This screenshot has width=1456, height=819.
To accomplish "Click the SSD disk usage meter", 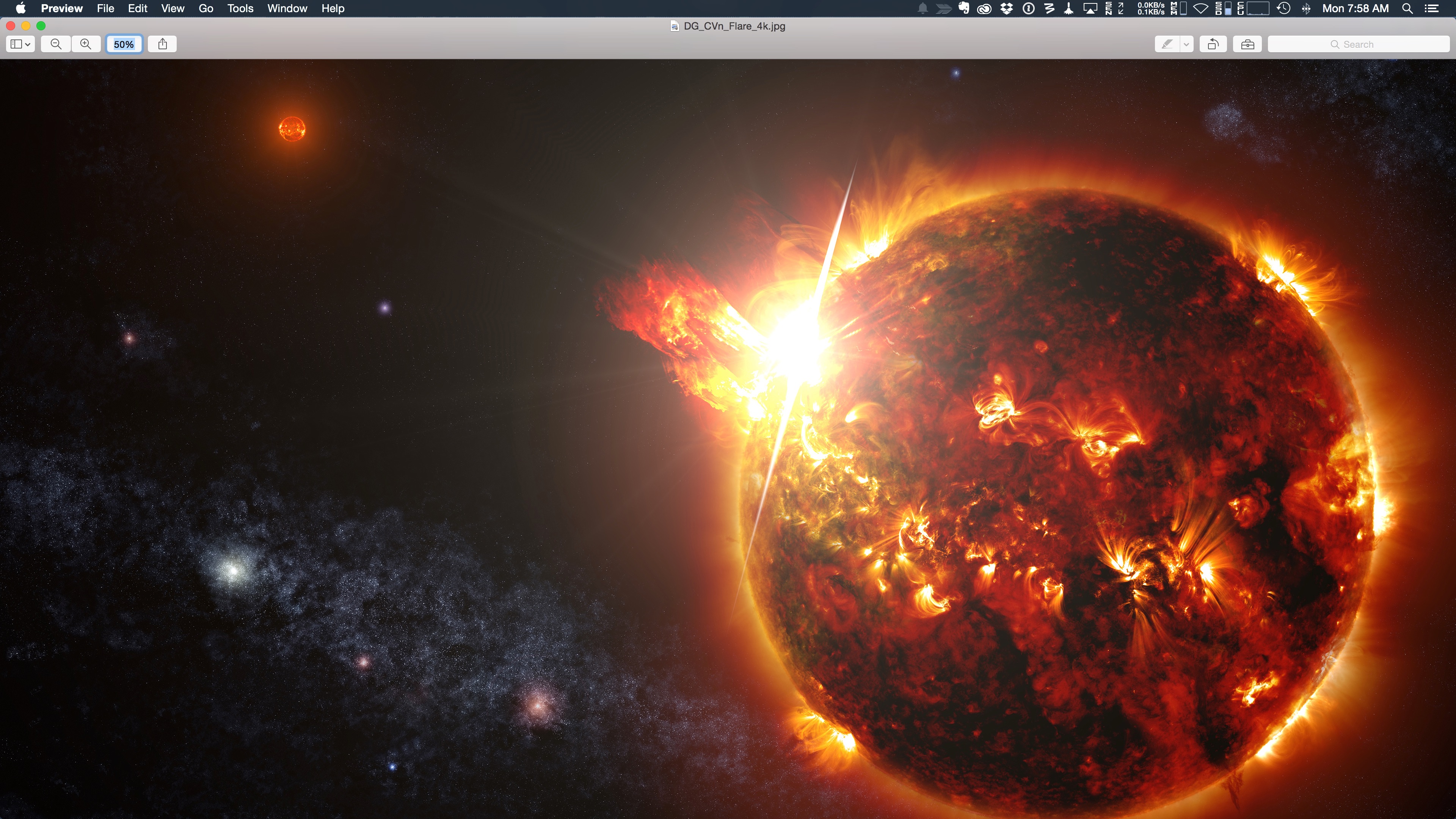I will click(1223, 8).
